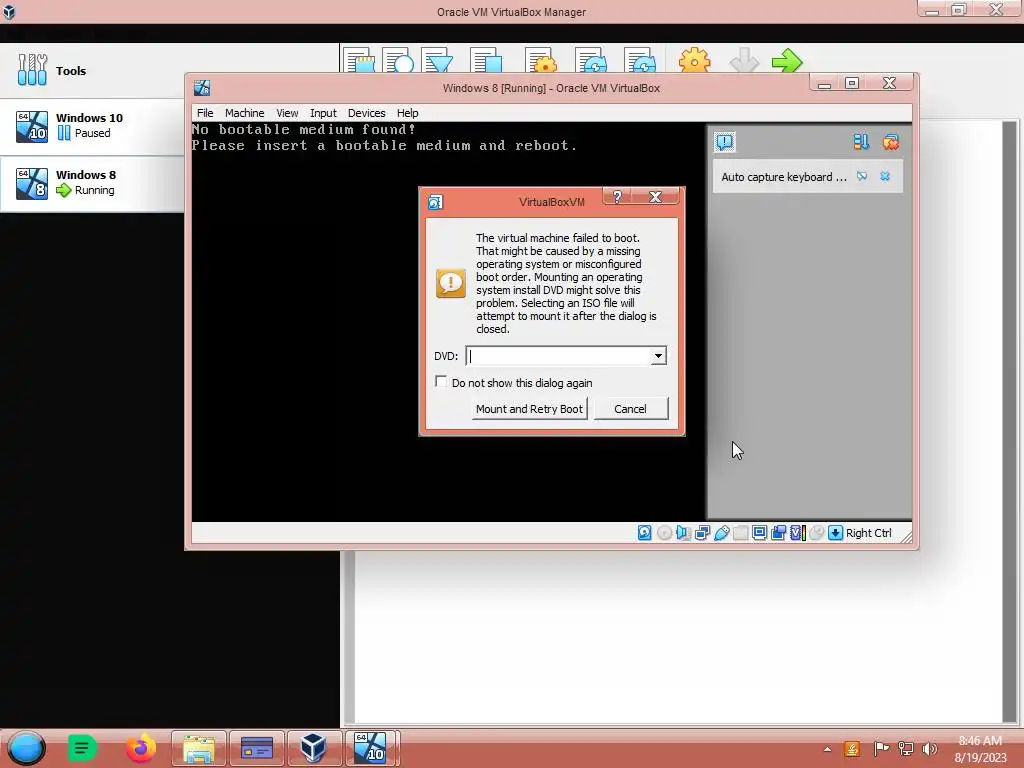This screenshot has height=768, width=1024.
Task: Click the second Manager toolbar document-refresh icon
Action: click(x=640, y=61)
